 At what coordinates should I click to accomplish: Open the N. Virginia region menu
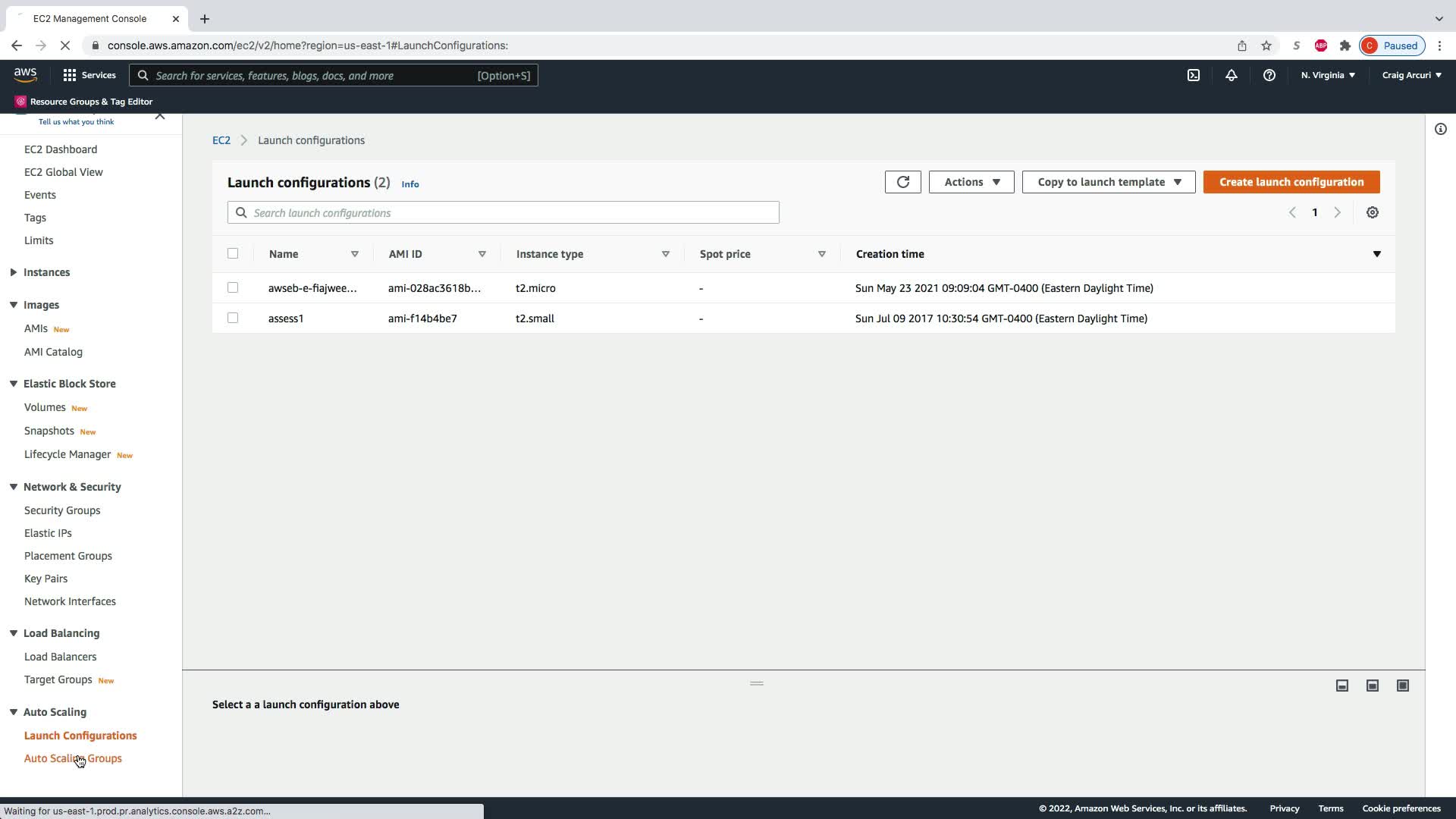[1327, 75]
